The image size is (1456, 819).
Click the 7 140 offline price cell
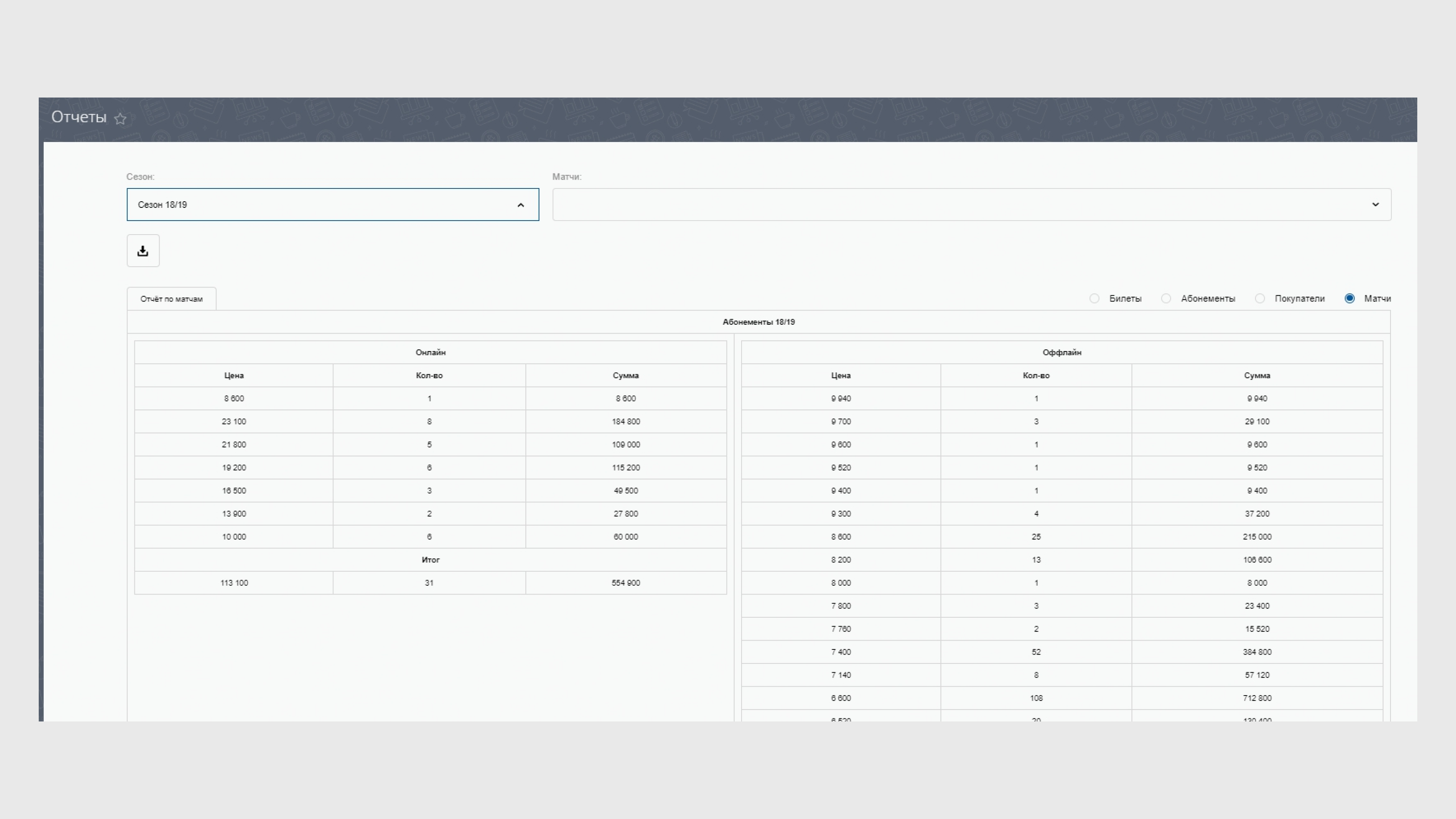pyautogui.click(x=841, y=675)
